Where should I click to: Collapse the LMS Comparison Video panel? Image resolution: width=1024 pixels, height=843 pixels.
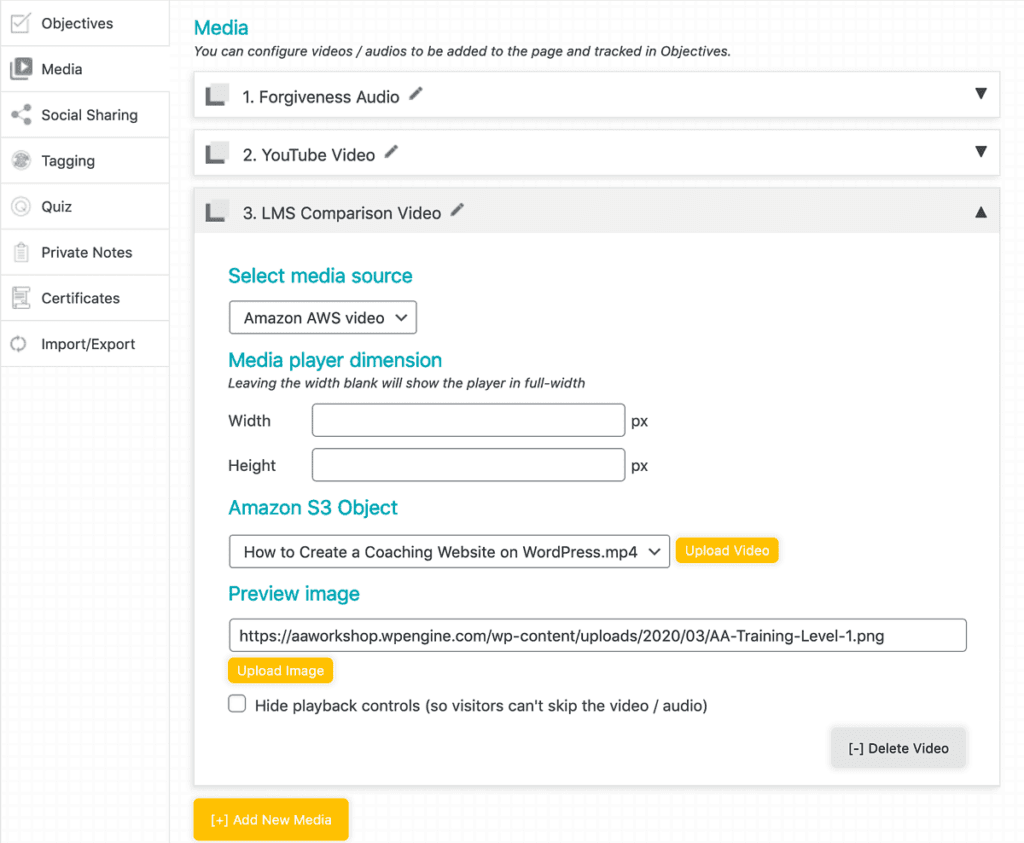980,212
